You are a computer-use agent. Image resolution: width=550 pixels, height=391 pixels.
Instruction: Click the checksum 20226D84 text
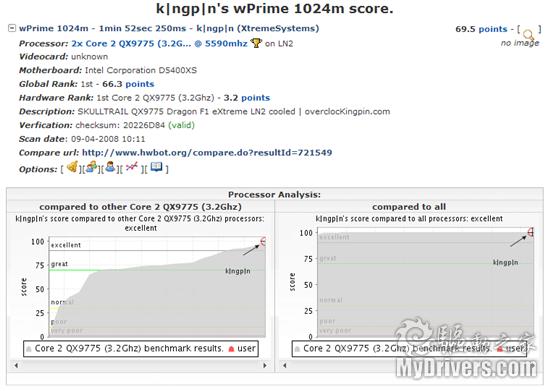click(120, 125)
